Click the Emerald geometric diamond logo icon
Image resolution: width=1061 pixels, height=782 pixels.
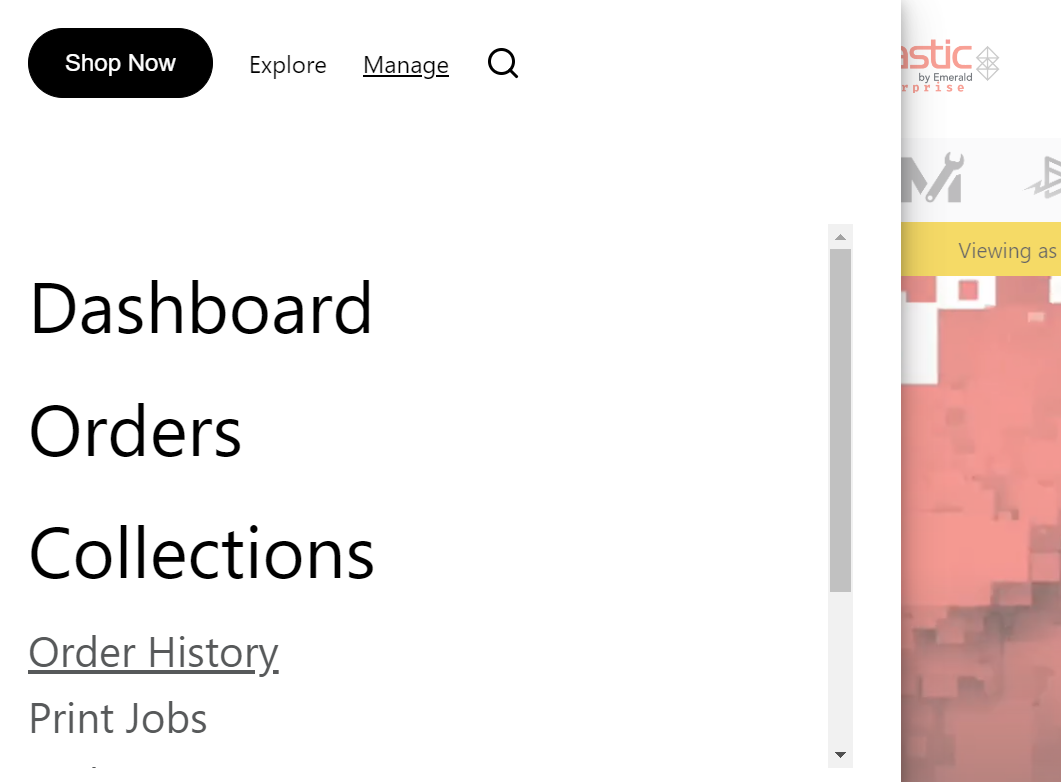click(x=988, y=63)
